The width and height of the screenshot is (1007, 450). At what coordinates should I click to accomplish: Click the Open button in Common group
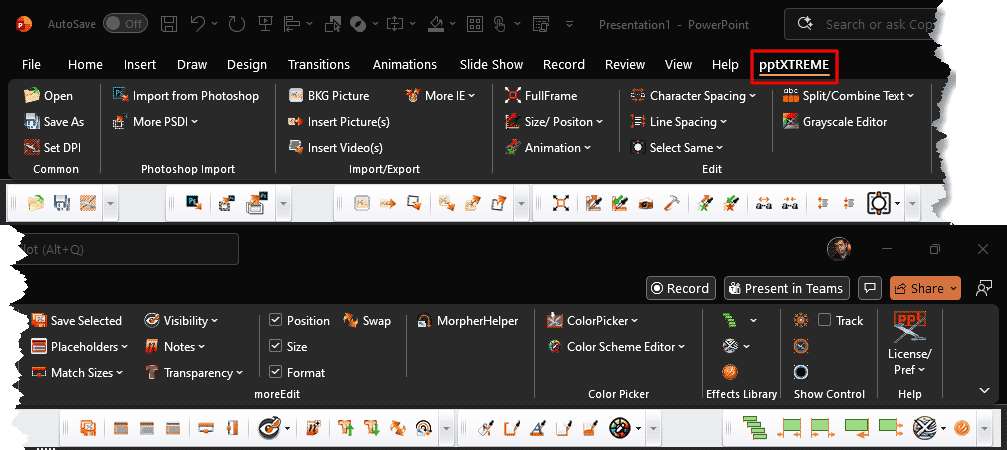point(48,96)
